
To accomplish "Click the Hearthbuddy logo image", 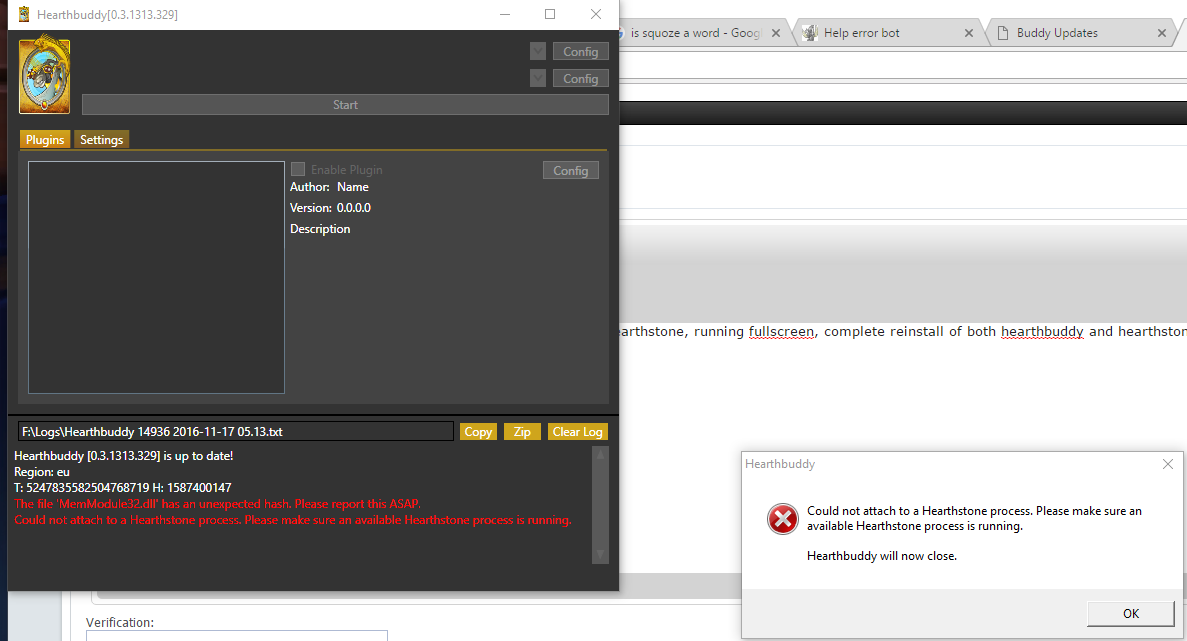I will 45,76.
